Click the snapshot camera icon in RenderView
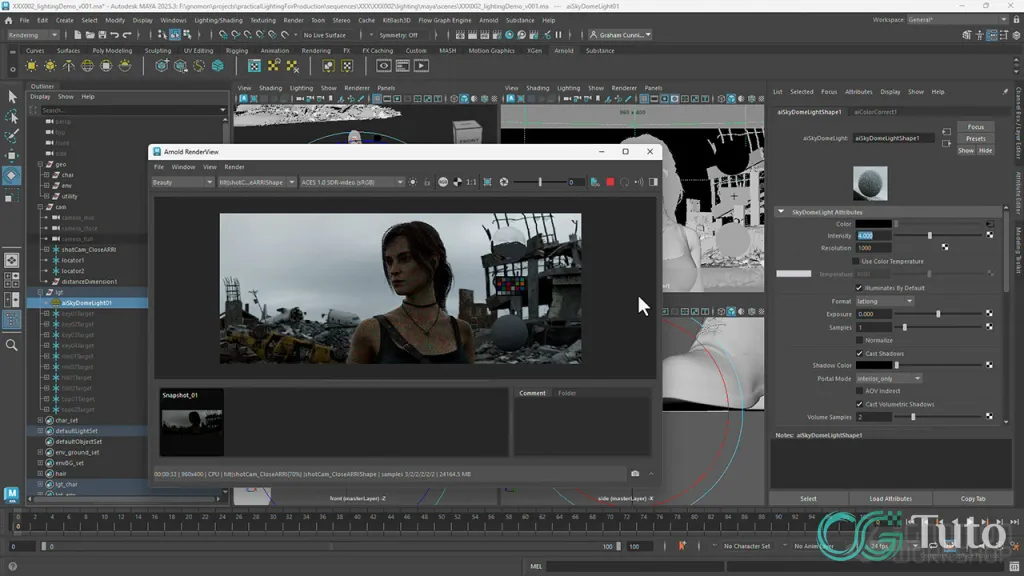The height and width of the screenshot is (576, 1024). click(x=635, y=473)
